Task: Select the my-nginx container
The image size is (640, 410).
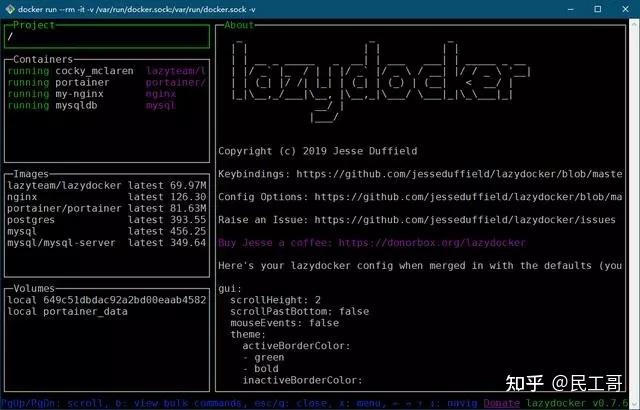Action: 107,94
